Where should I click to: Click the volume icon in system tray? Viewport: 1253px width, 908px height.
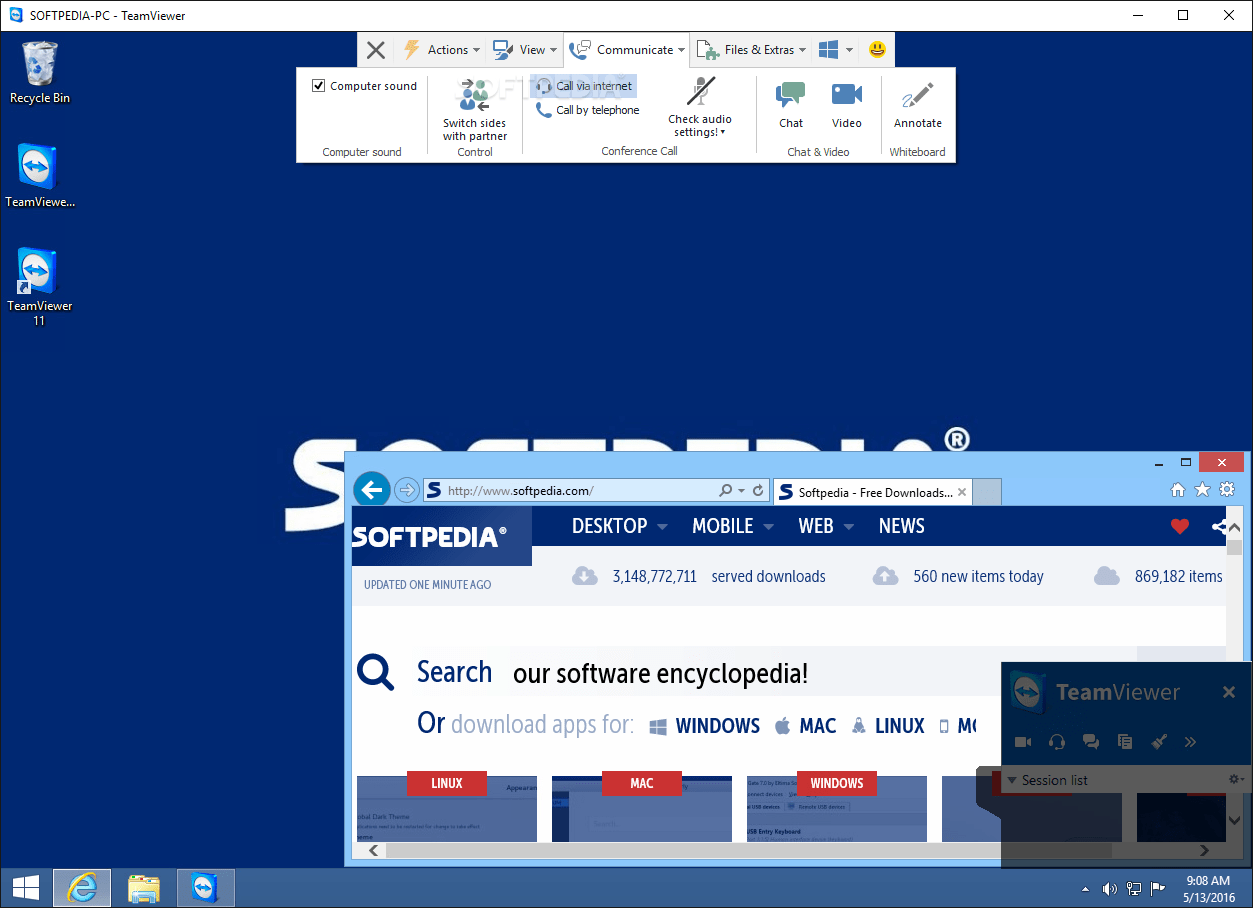point(1110,888)
